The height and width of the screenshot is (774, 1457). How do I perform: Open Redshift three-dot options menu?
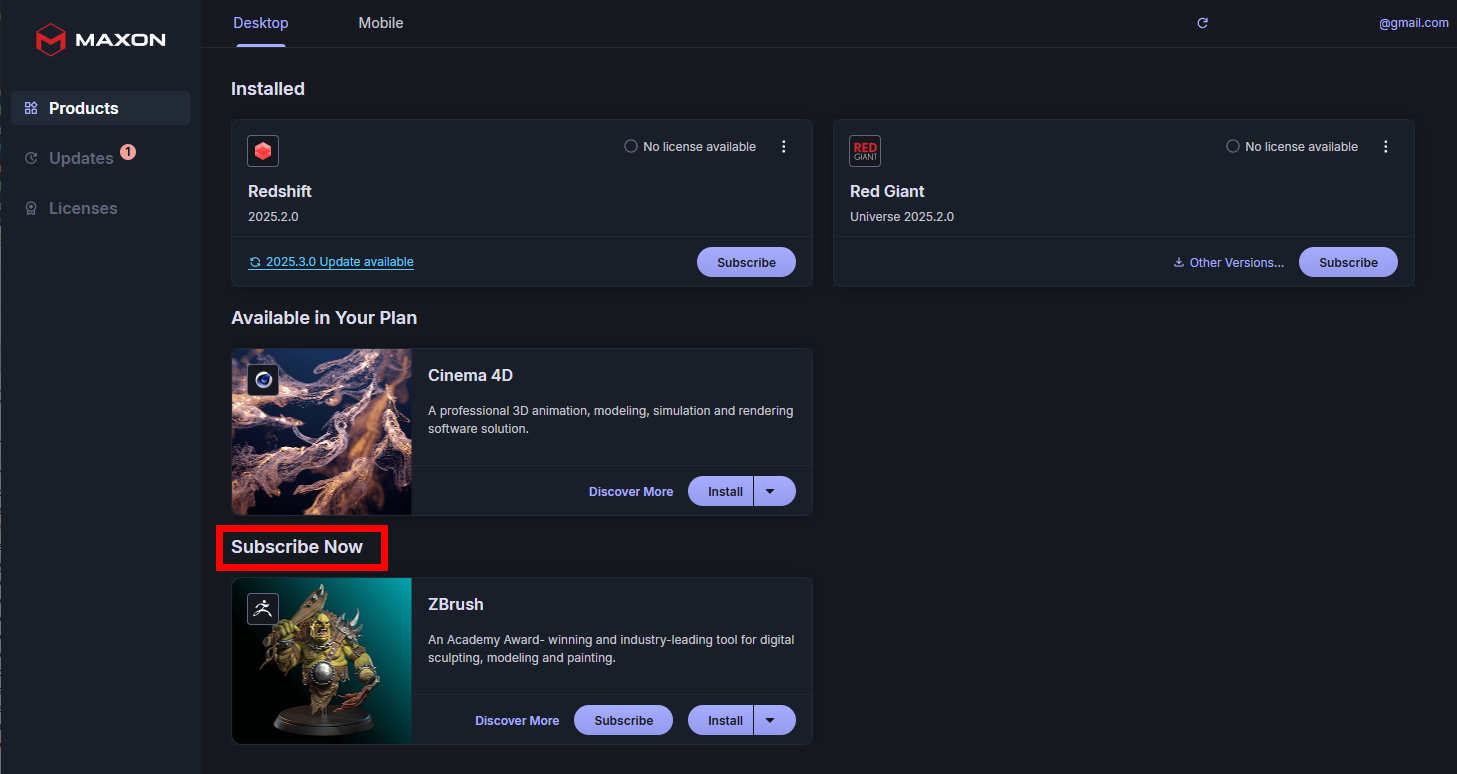click(784, 147)
